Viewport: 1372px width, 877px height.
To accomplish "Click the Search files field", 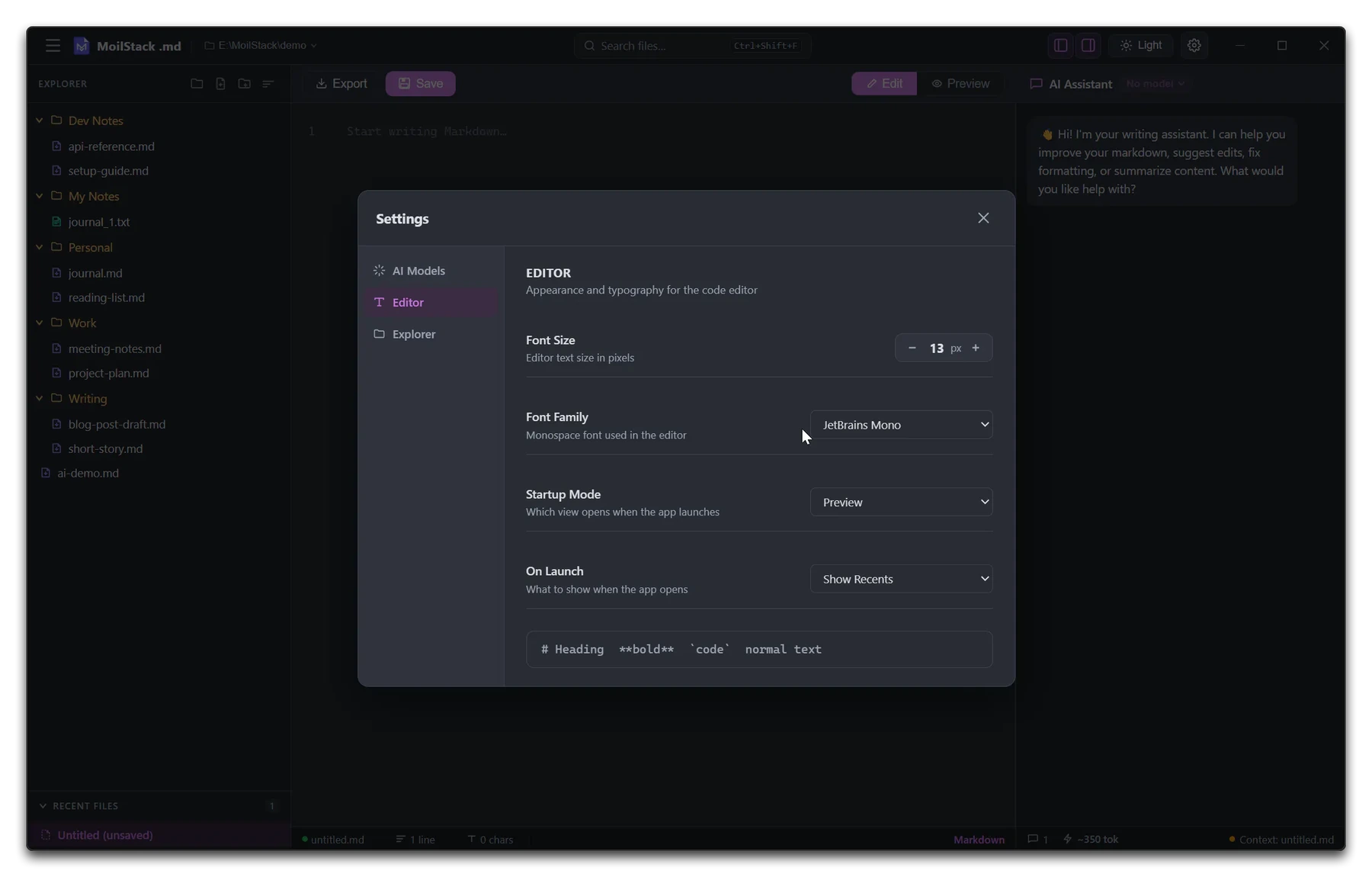I will (x=692, y=46).
